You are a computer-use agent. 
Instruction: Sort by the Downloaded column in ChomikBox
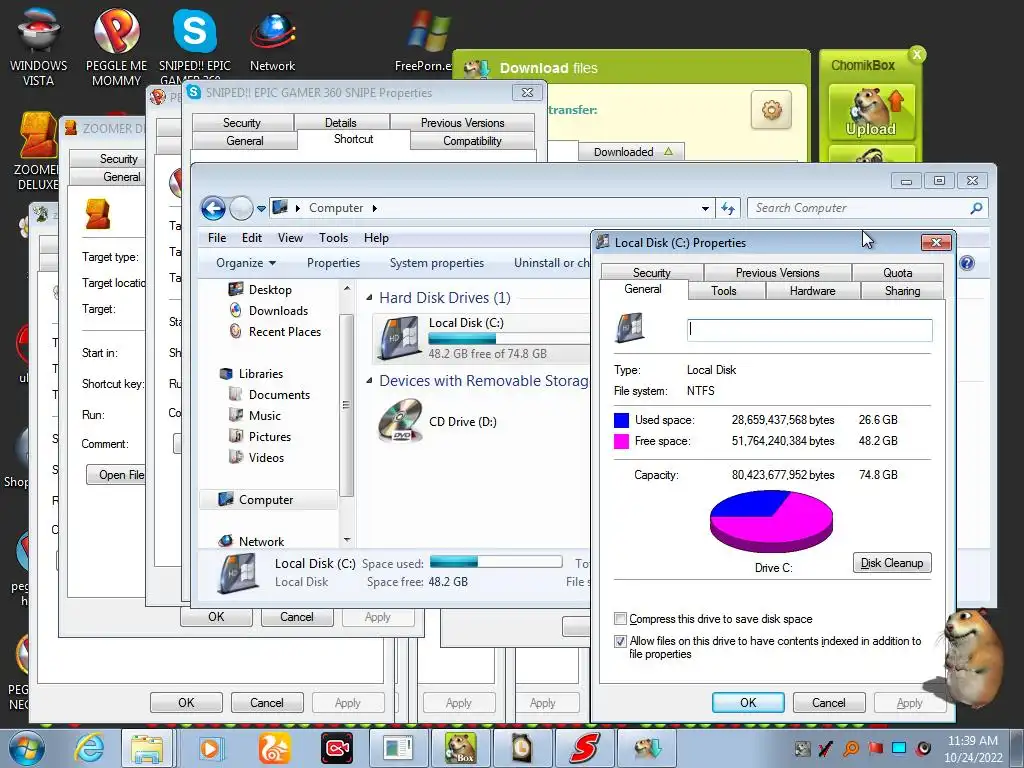click(632, 152)
